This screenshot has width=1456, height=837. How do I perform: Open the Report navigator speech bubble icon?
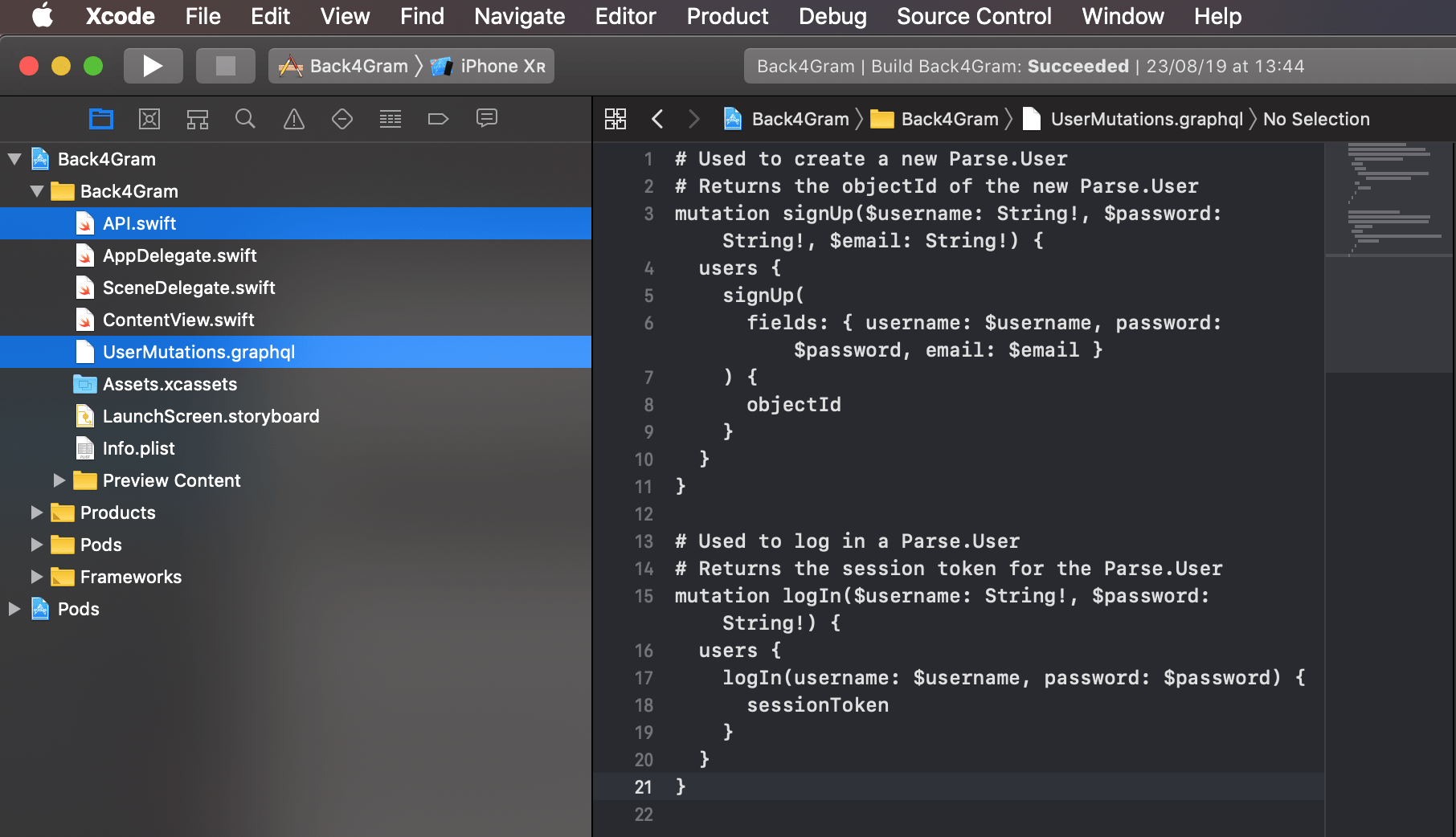click(486, 118)
